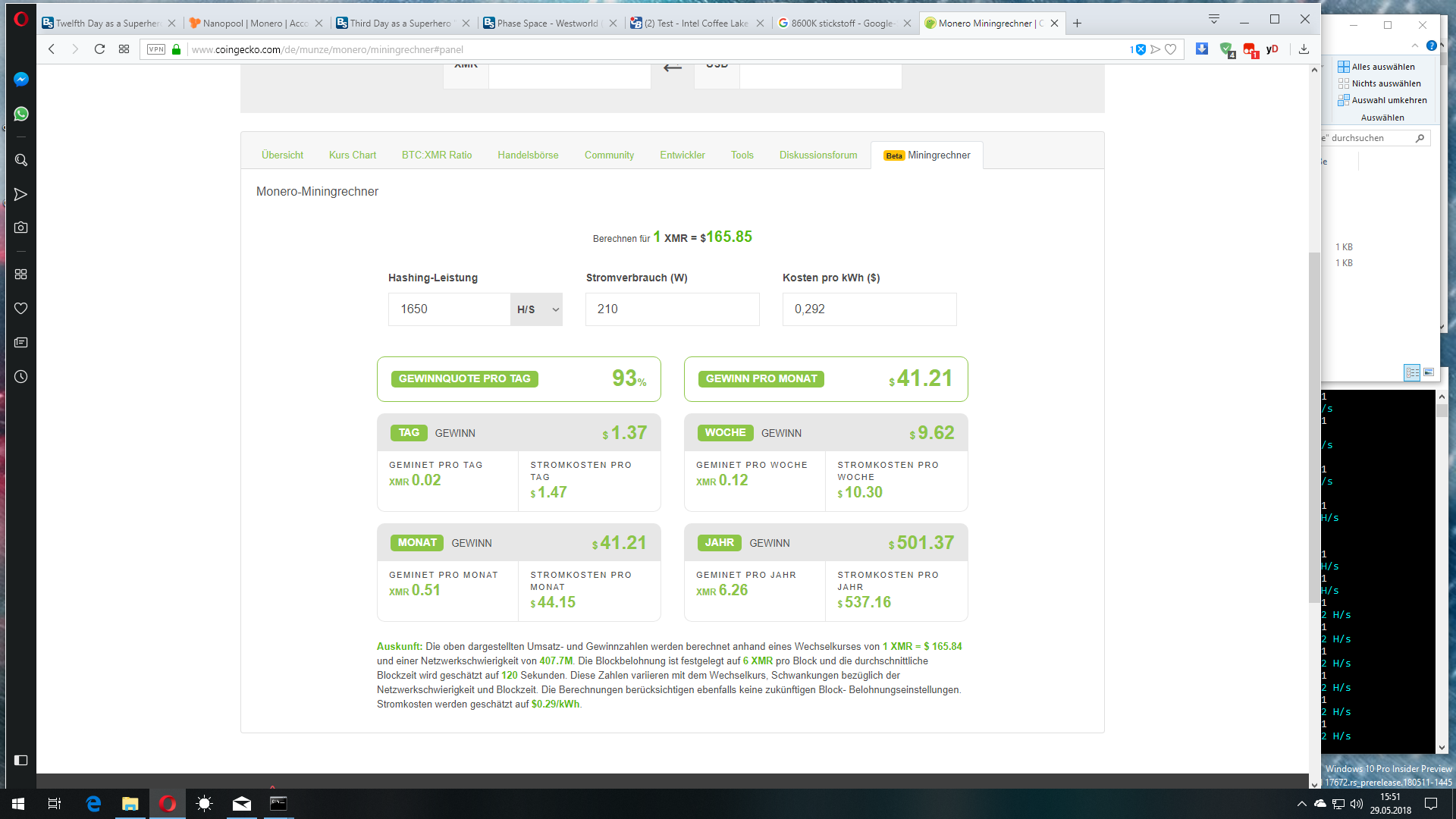This screenshot has height=819, width=1456.
Task: Open Speed Dial start page button
Action: pyautogui.click(x=124, y=49)
